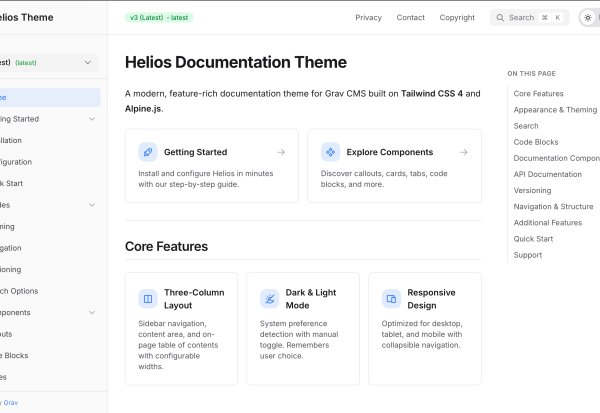
Task: Expand the Getting Started sidebar section chevron
Action: 92,119
